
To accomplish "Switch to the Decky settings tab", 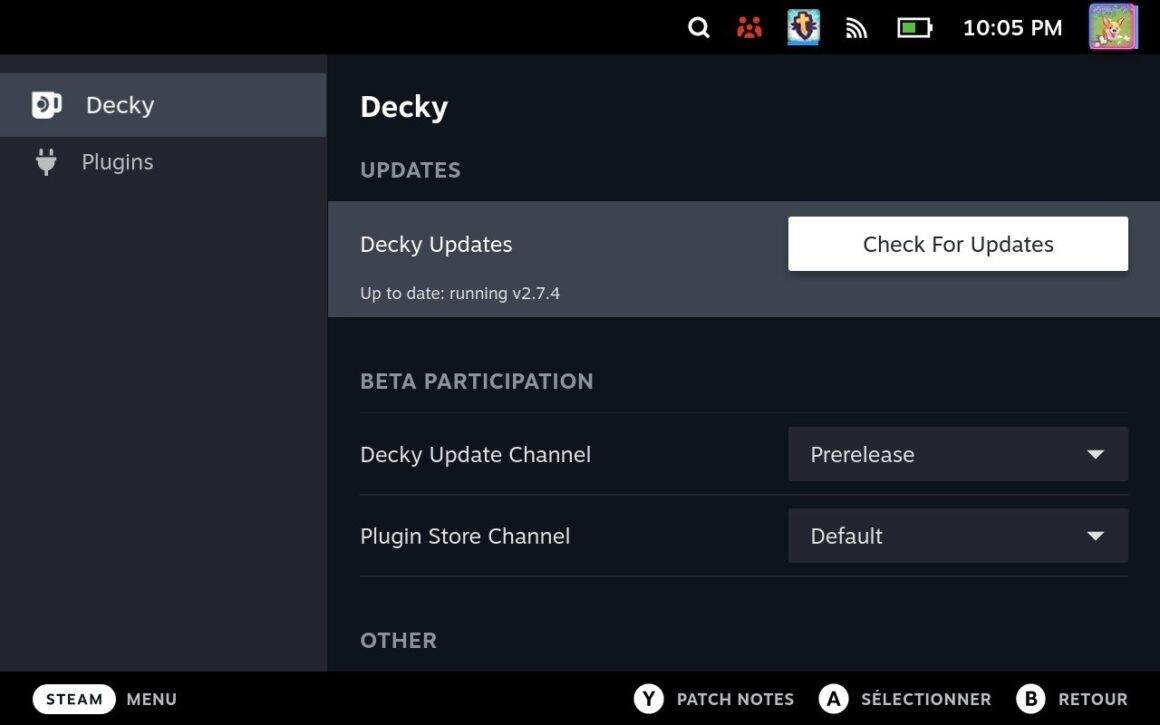I will point(163,105).
